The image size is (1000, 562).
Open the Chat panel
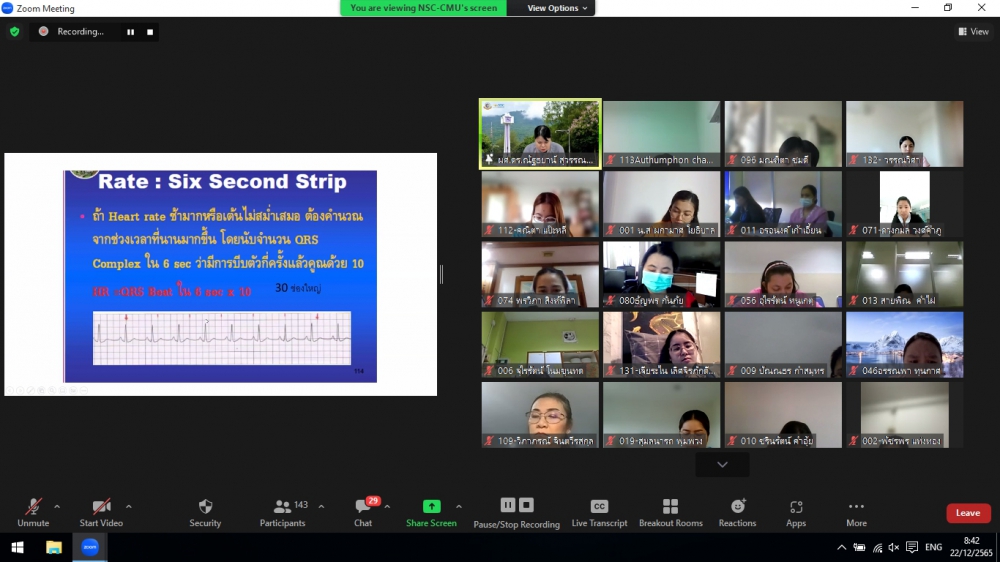click(363, 512)
